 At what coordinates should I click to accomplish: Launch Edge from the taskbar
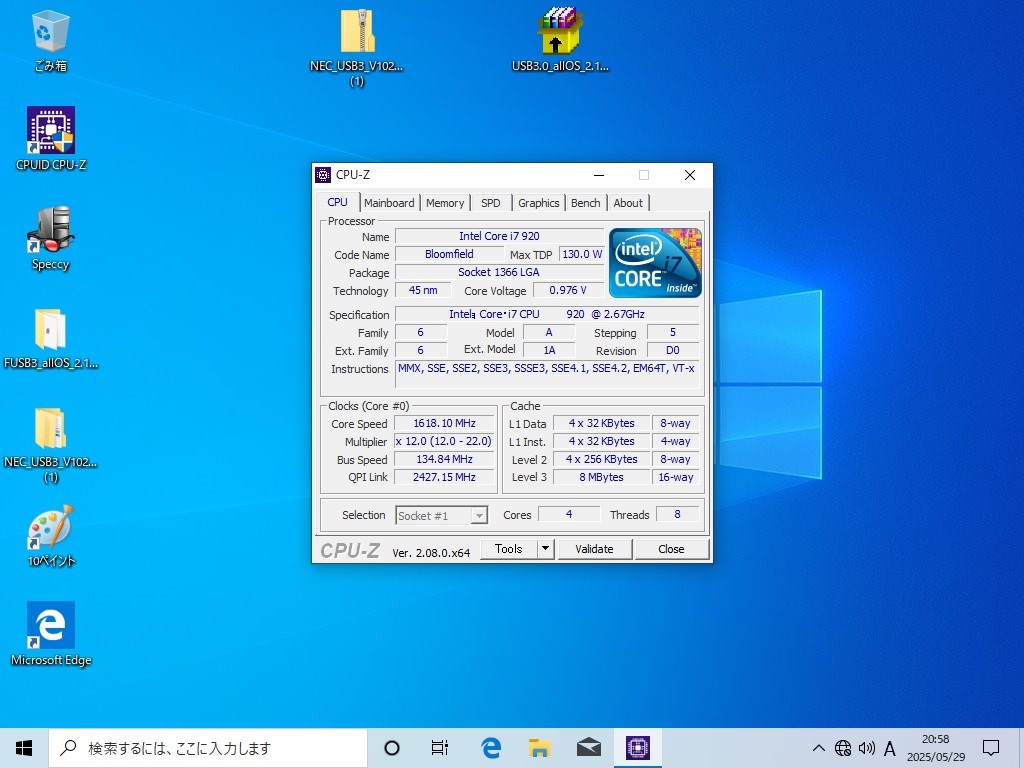pos(491,748)
